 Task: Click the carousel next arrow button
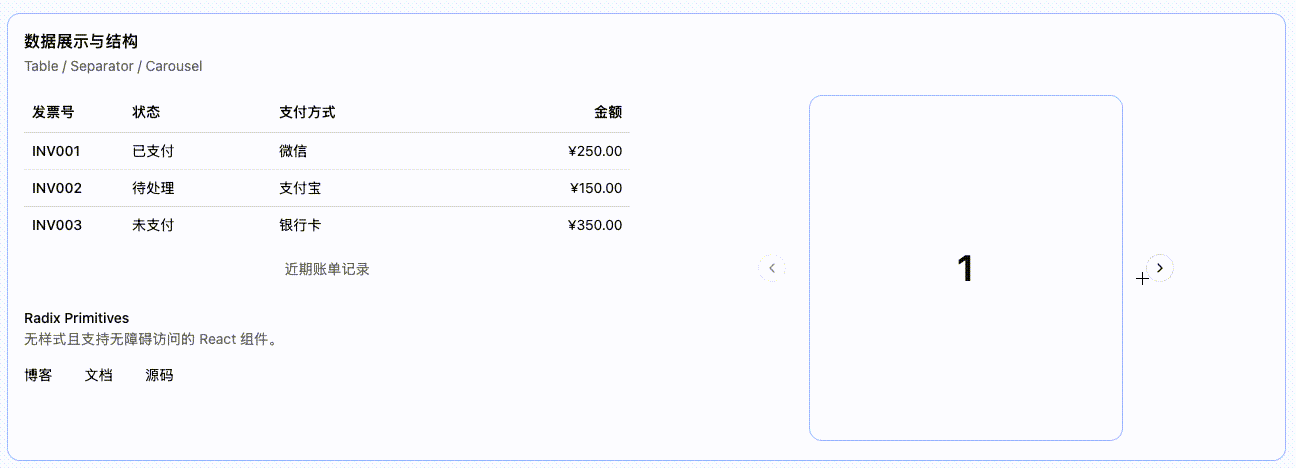click(x=1160, y=268)
